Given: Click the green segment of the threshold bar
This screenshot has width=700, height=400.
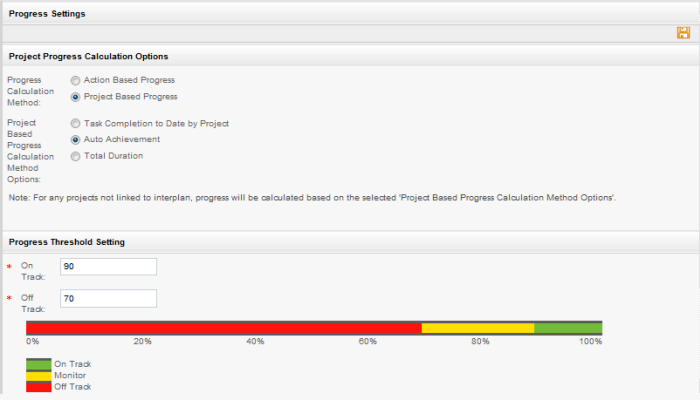Looking at the screenshot, I should [567, 328].
